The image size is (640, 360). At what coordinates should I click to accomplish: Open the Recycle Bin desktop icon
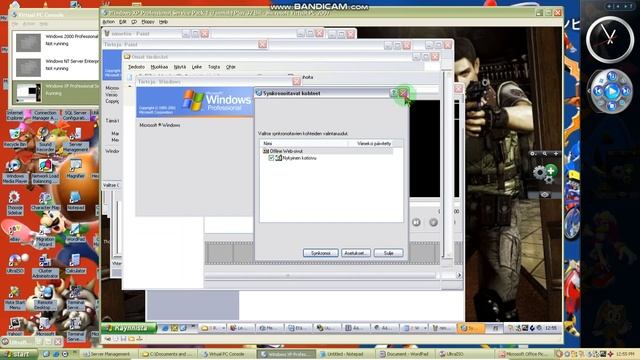pos(15,138)
